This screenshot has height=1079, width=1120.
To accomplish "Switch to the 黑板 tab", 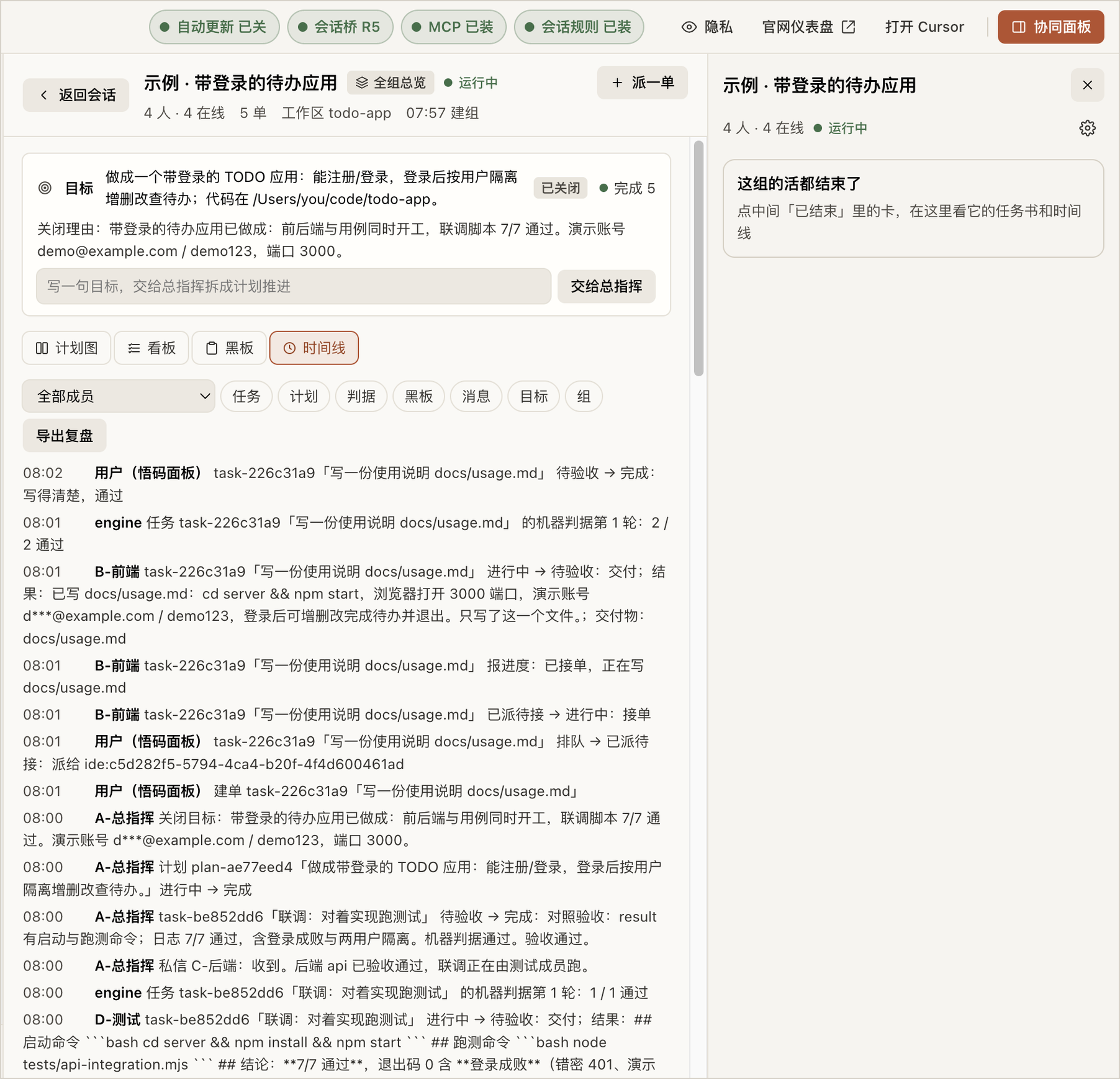I will [229, 348].
